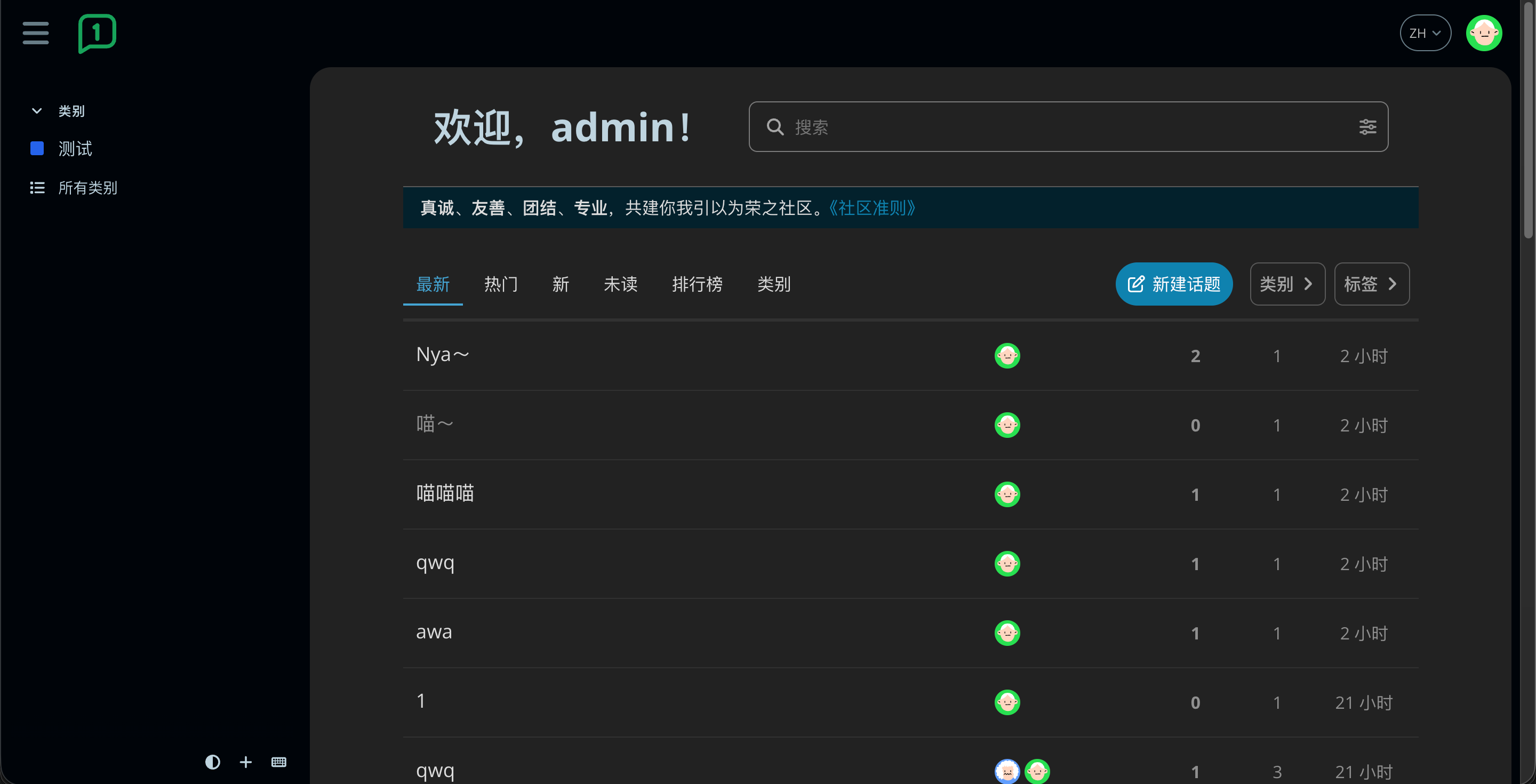This screenshot has height=784, width=1536.
Task: Open 所有类别 in the sidebar
Action: (87, 188)
